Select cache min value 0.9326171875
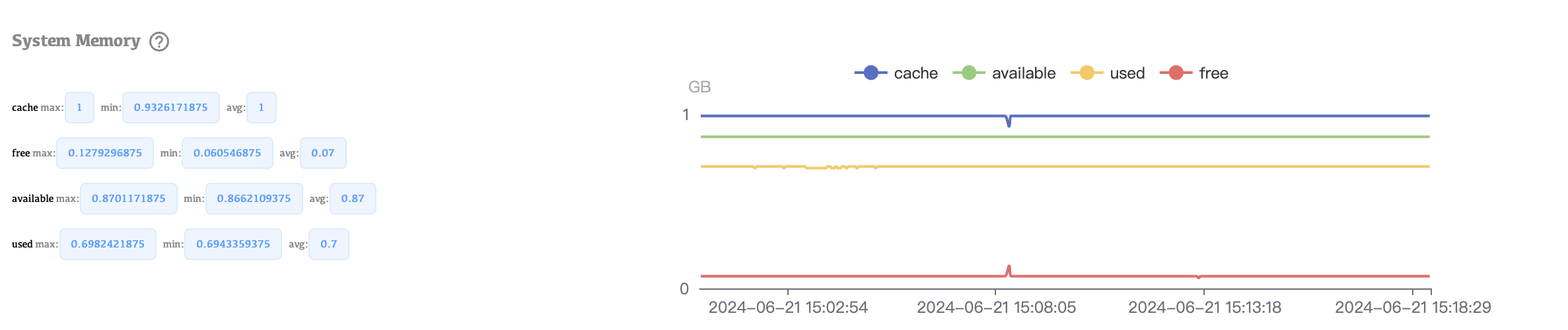1568x330 pixels. [x=170, y=108]
